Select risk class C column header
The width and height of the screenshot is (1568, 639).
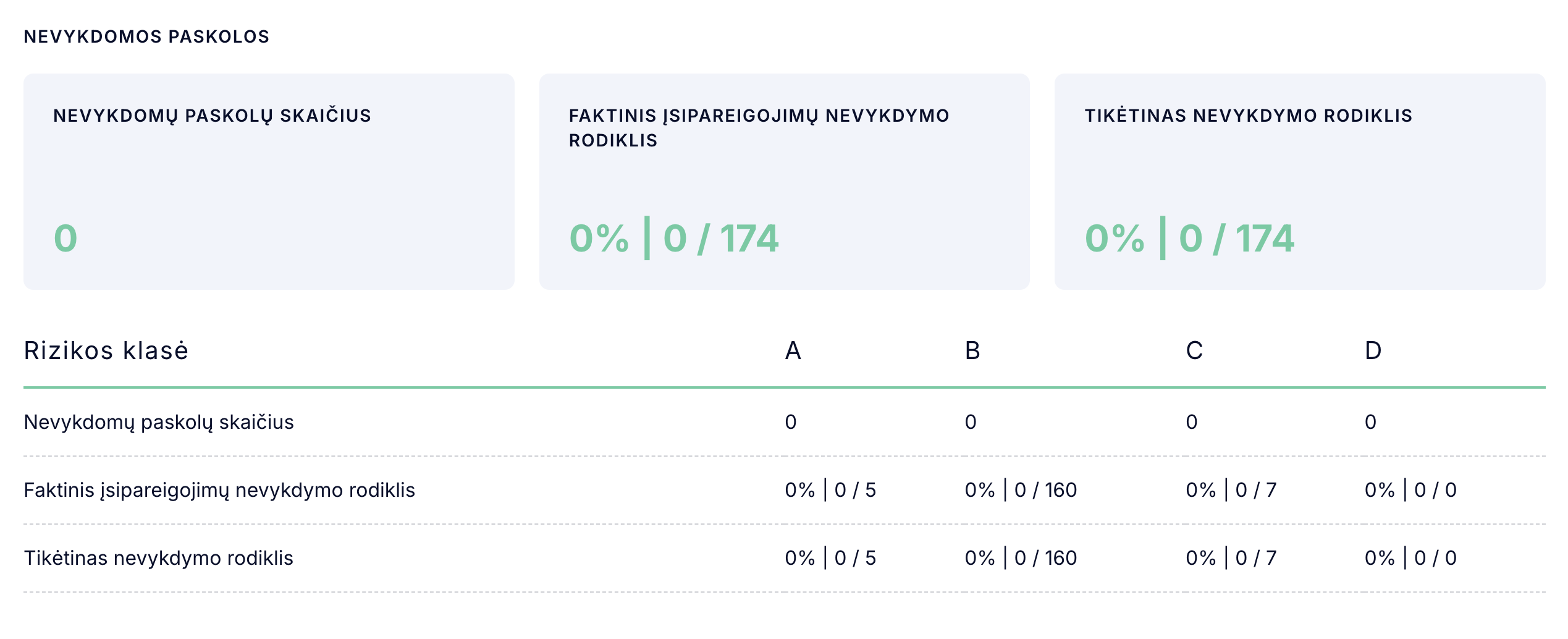point(1194,351)
